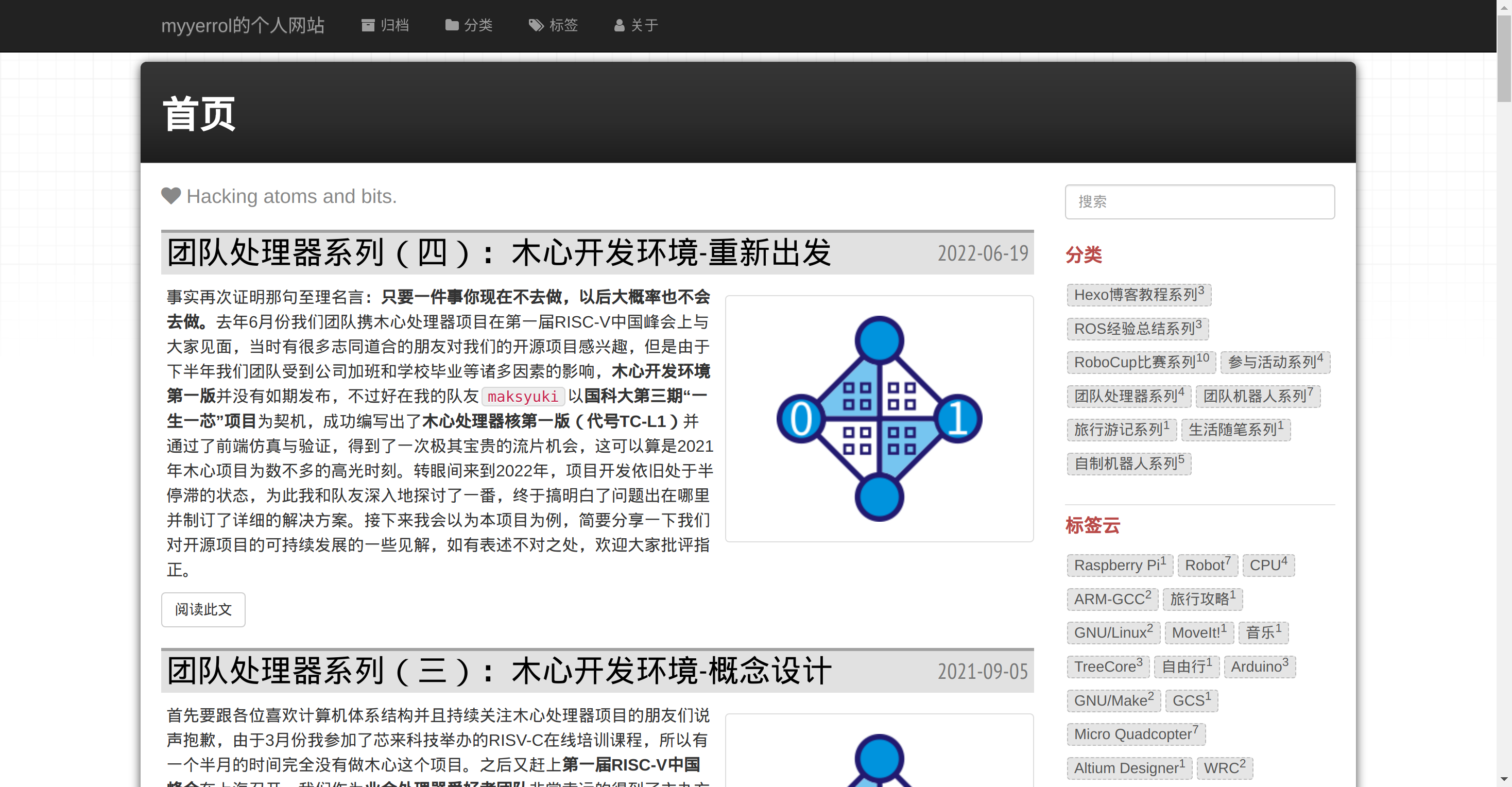Select category ROS经验总结系列
Screen dimensions: 1512x787
(1137, 328)
